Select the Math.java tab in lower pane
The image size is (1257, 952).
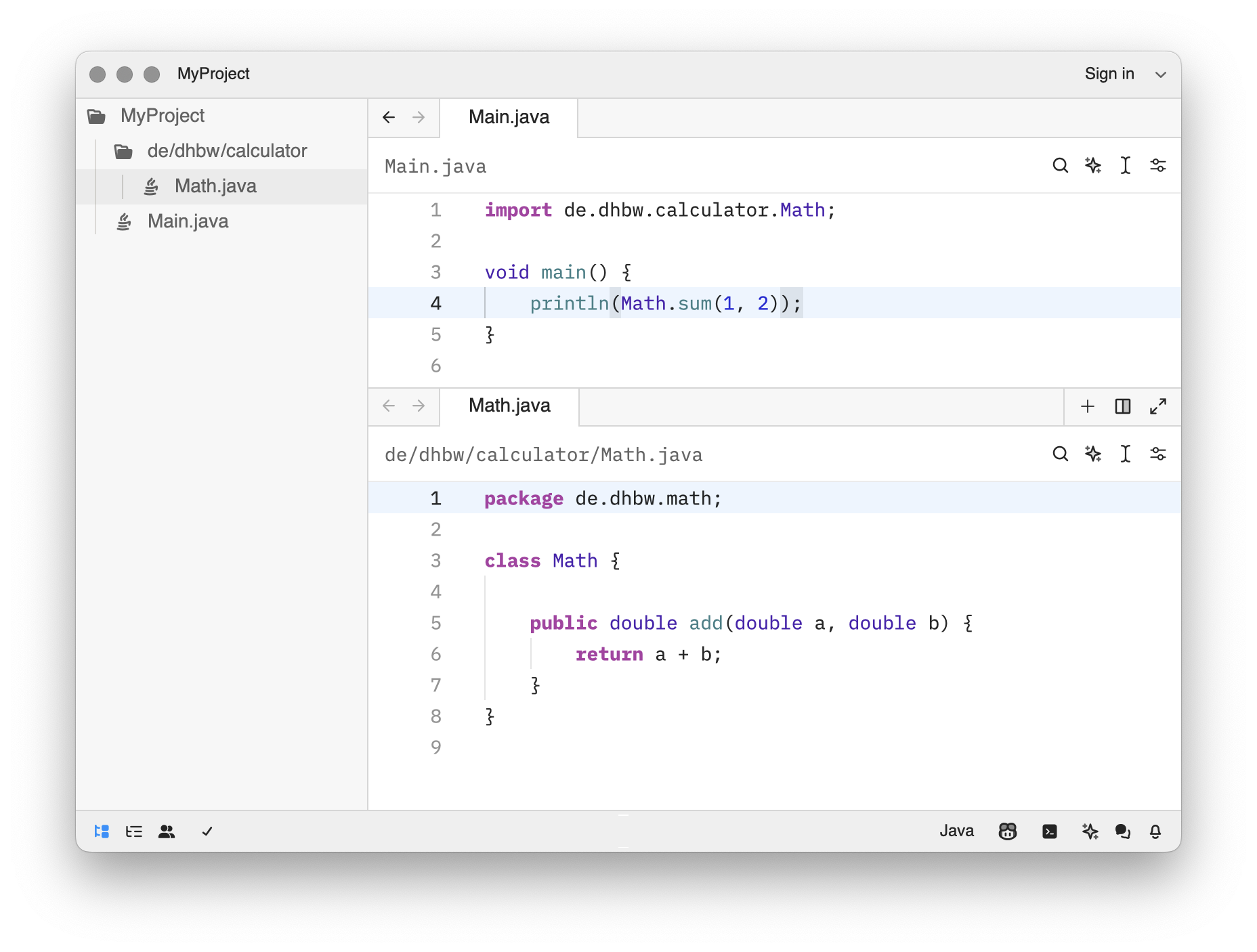(x=509, y=406)
